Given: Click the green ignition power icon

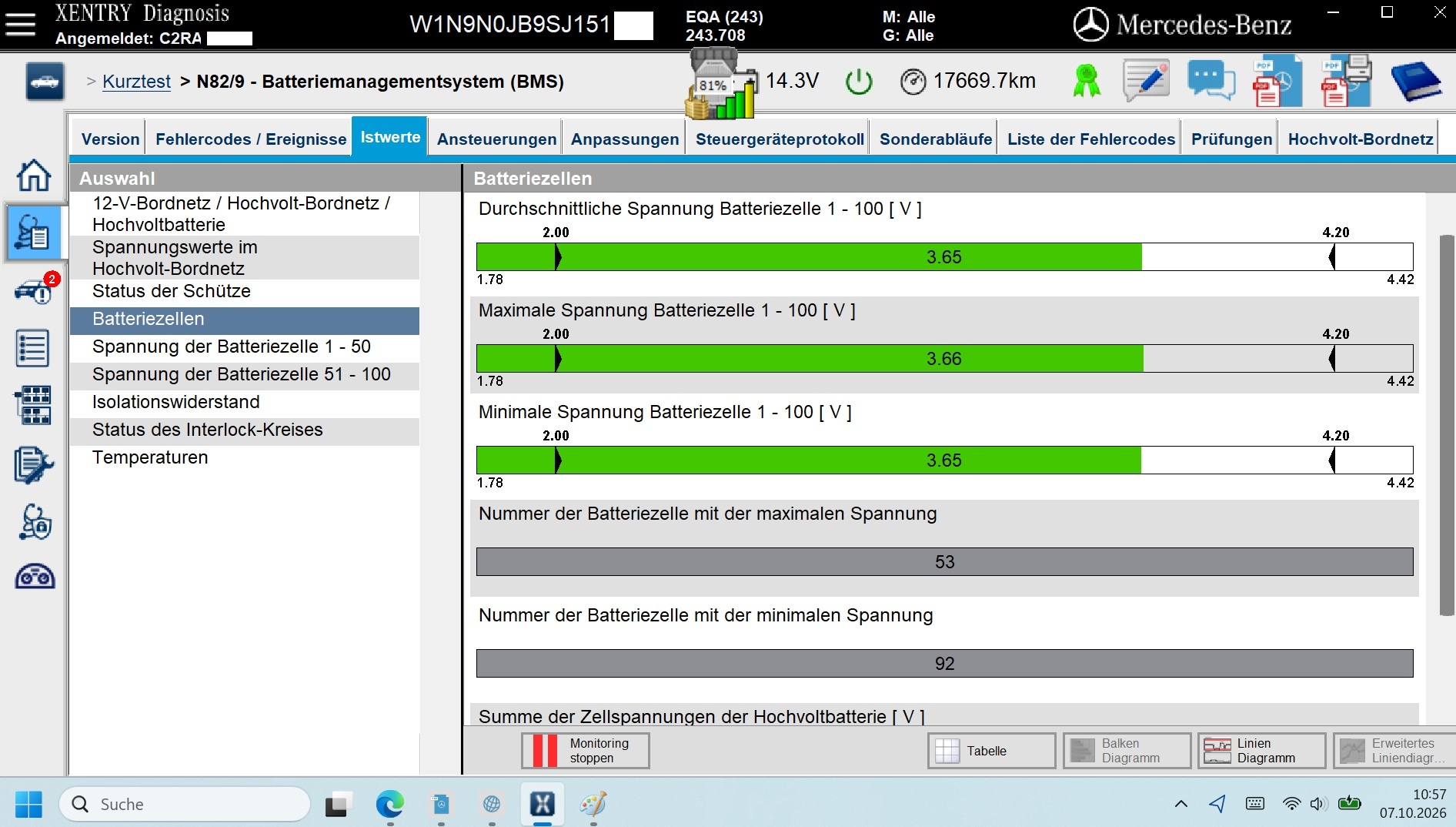Looking at the screenshot, I should 859,81.
